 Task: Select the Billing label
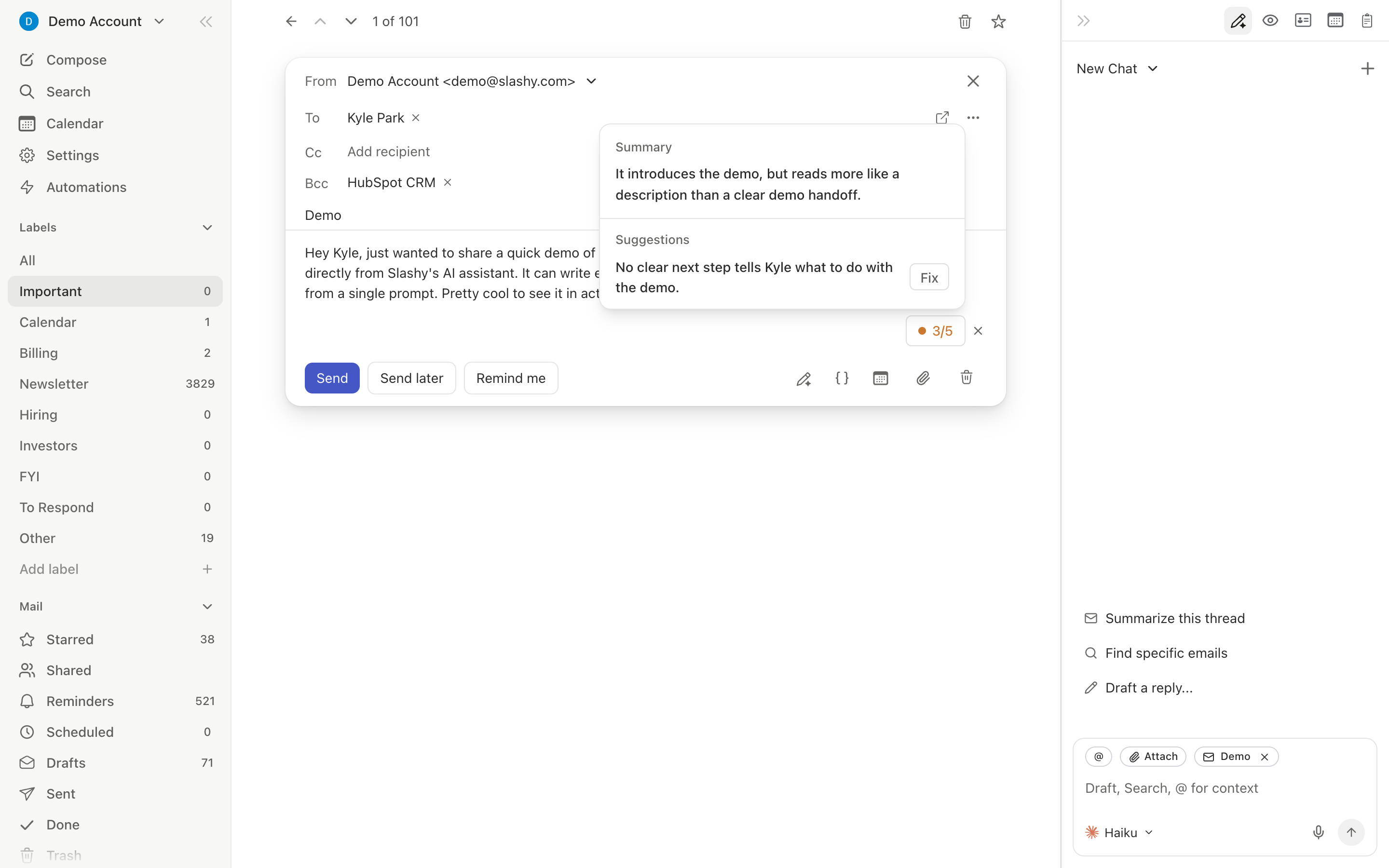115,353
